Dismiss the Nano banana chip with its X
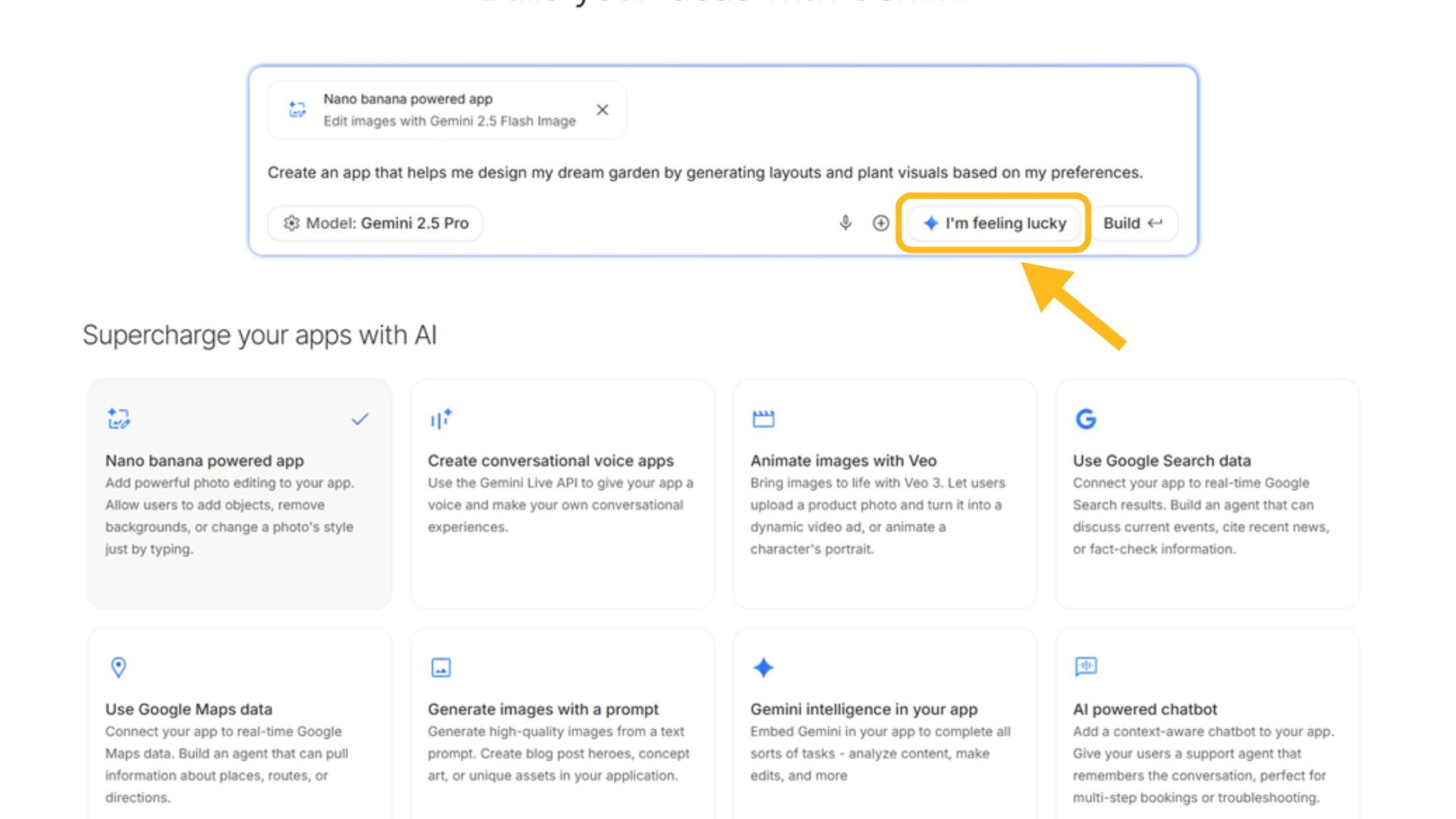The height and width of the screenshot is (819, 1456). point(602,109)
